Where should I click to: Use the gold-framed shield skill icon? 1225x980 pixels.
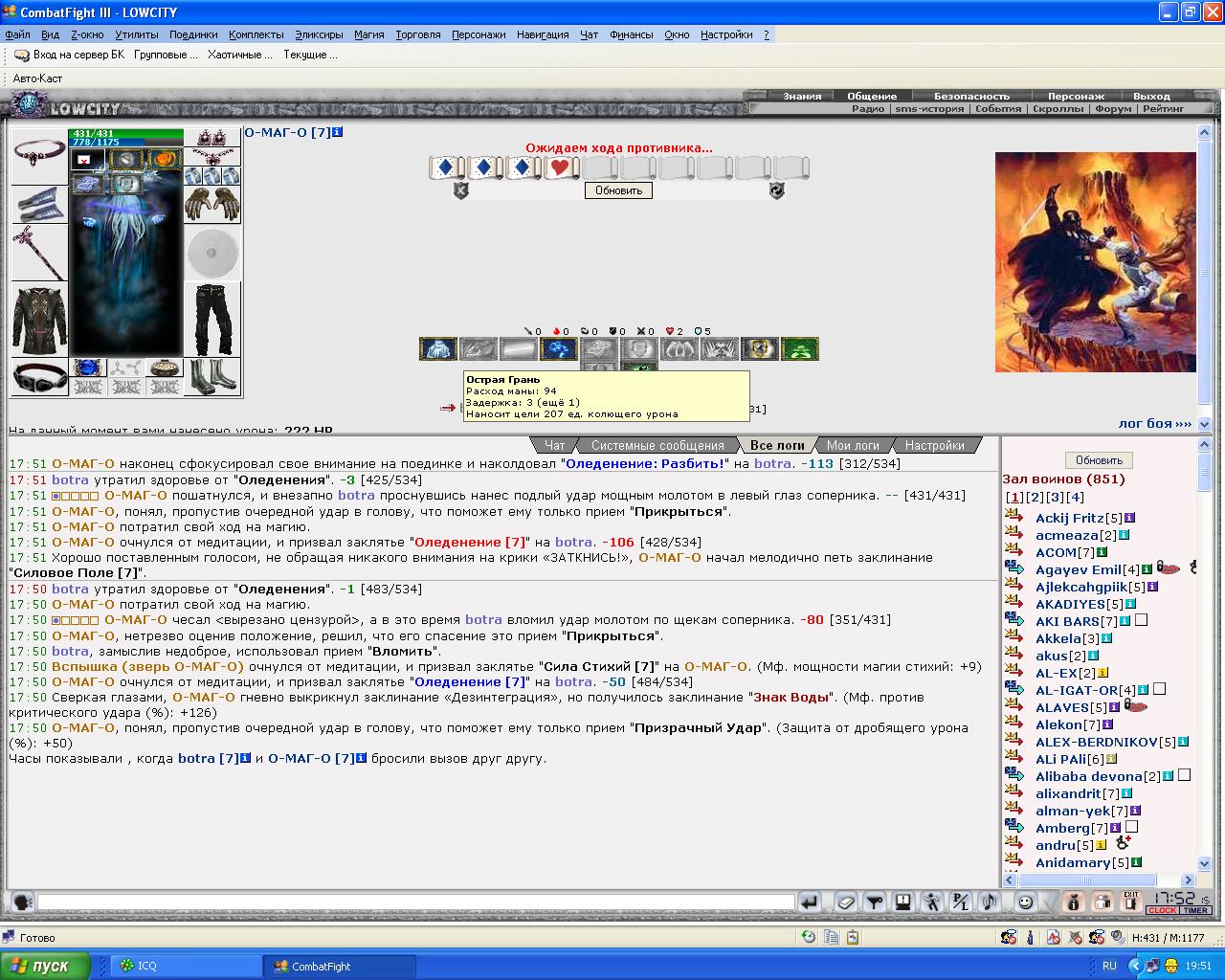coord(761,349)
